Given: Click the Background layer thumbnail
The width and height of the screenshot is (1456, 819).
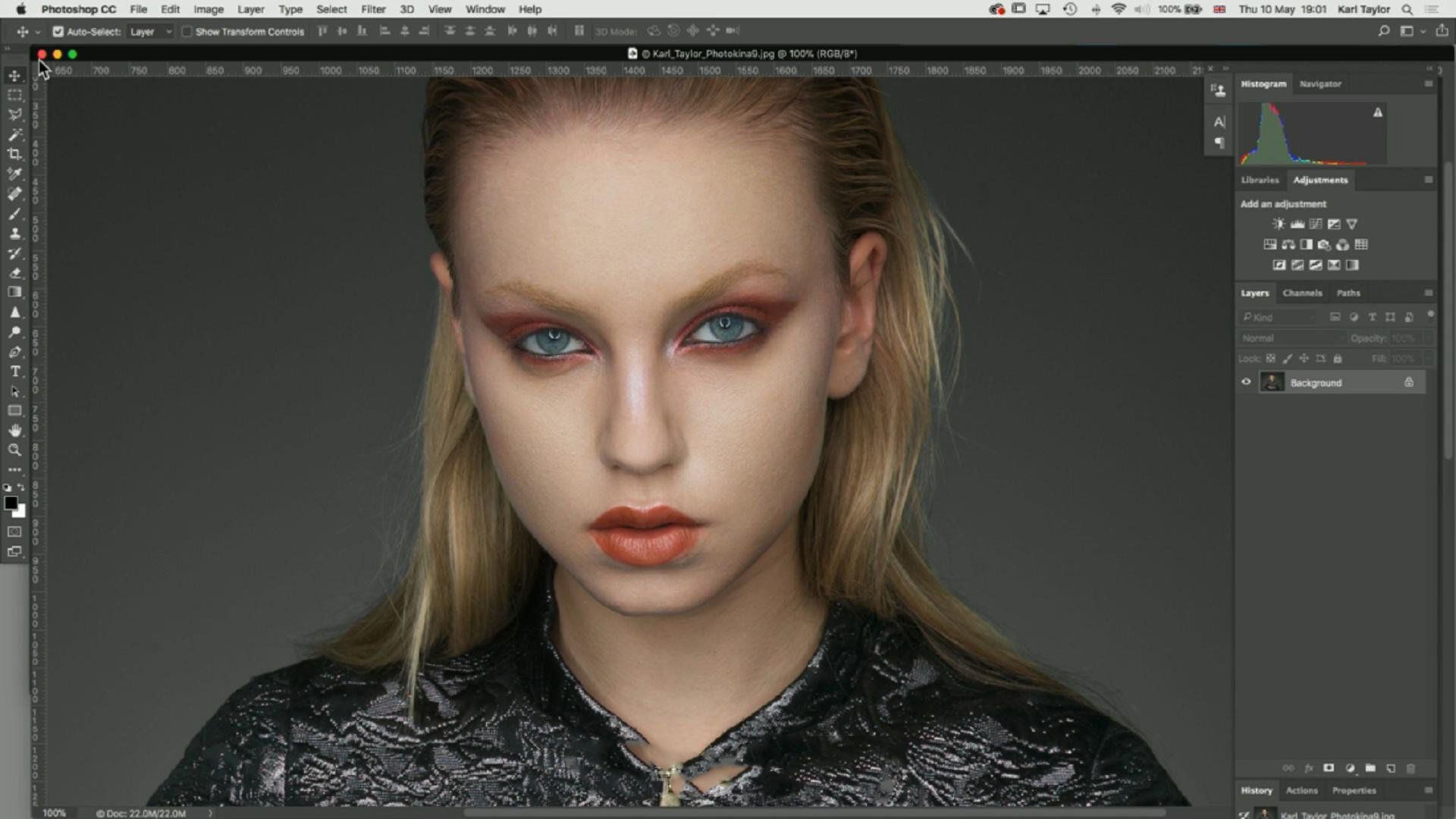Looking at the screenshot, I should (1272, 382).
